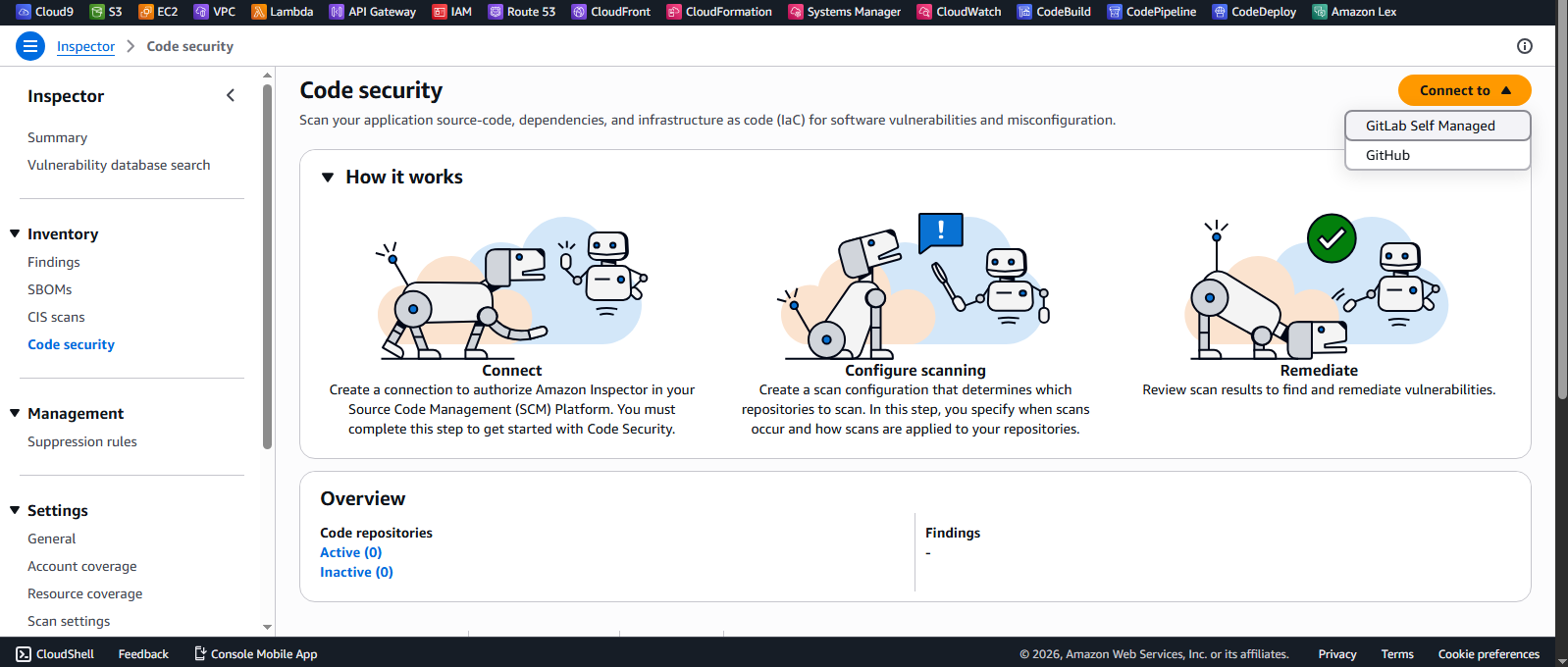Open the Route 53 shortcut icon
Image resolution: width=1568 pixels, height=667 pixels.
(x=496, y=12)
